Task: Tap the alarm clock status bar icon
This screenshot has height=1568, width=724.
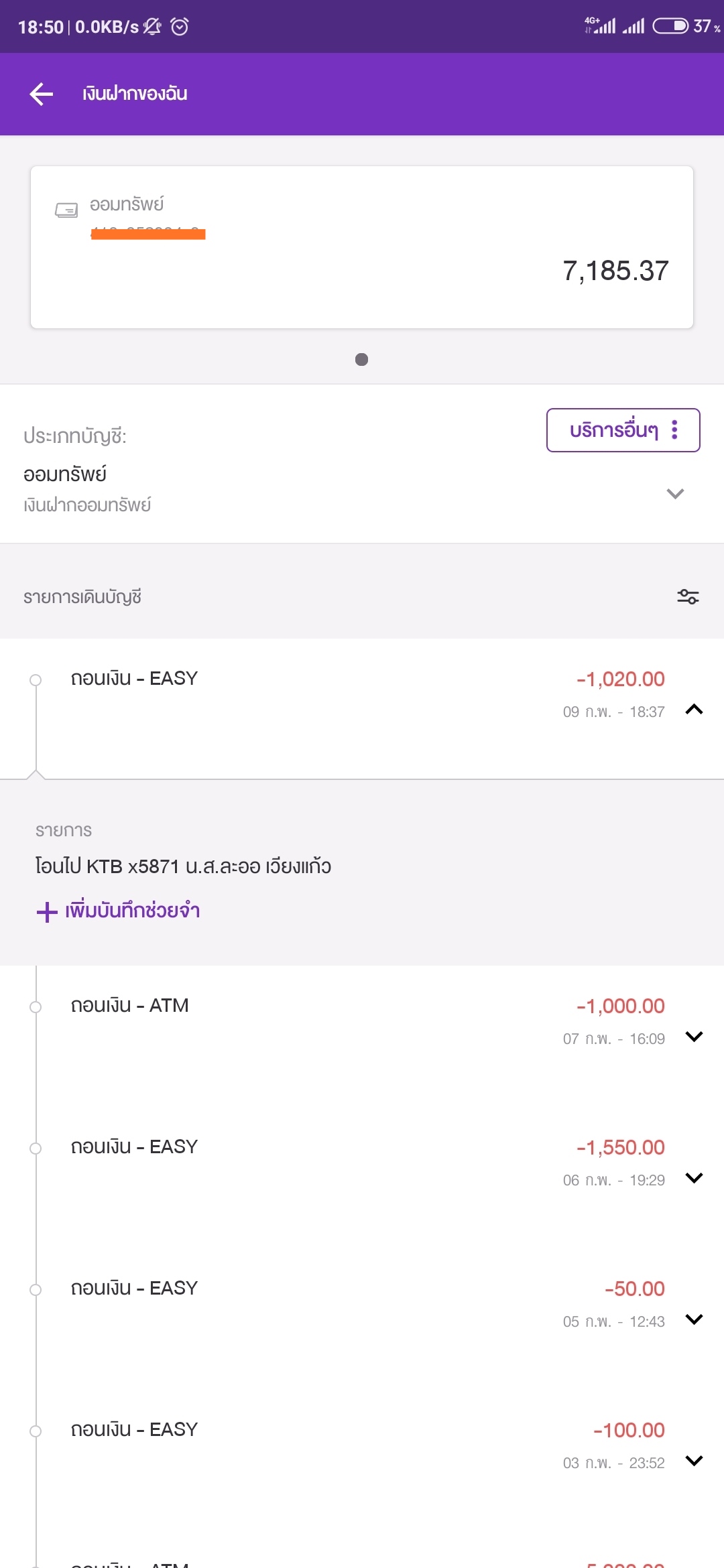Action: pyautogui.click(x=180, y=27)
